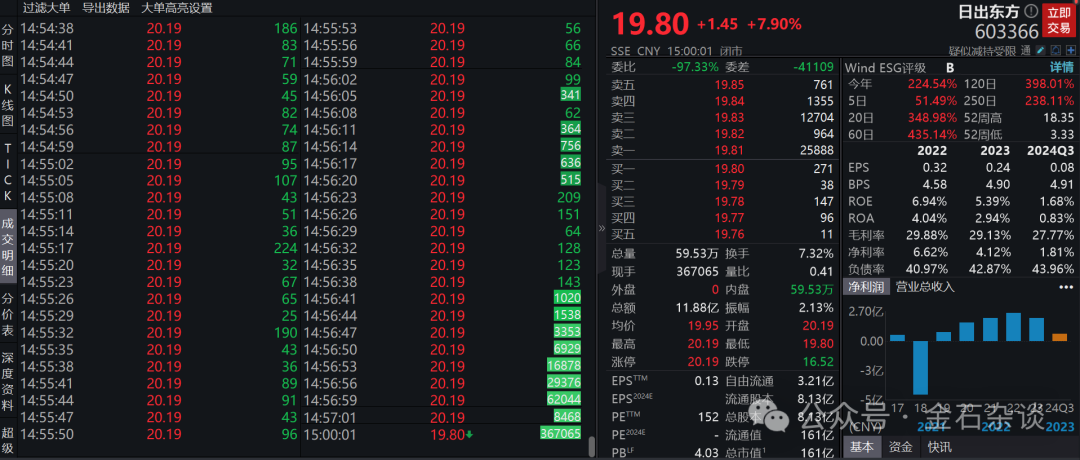Open 大单高亮设置 settings
The width and height of the screenshot is (1080, 460).
point(176,8)
